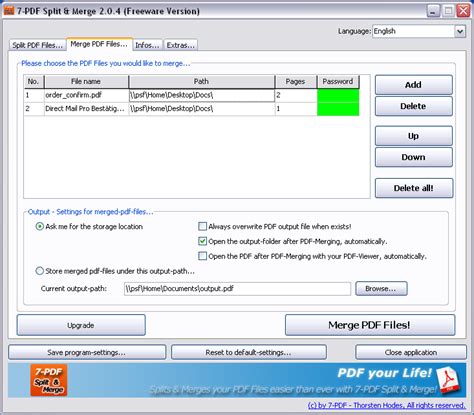474x415 pixels.
Task: Click the green password cell for Direct Mail Pro
Action: [338, 109]
